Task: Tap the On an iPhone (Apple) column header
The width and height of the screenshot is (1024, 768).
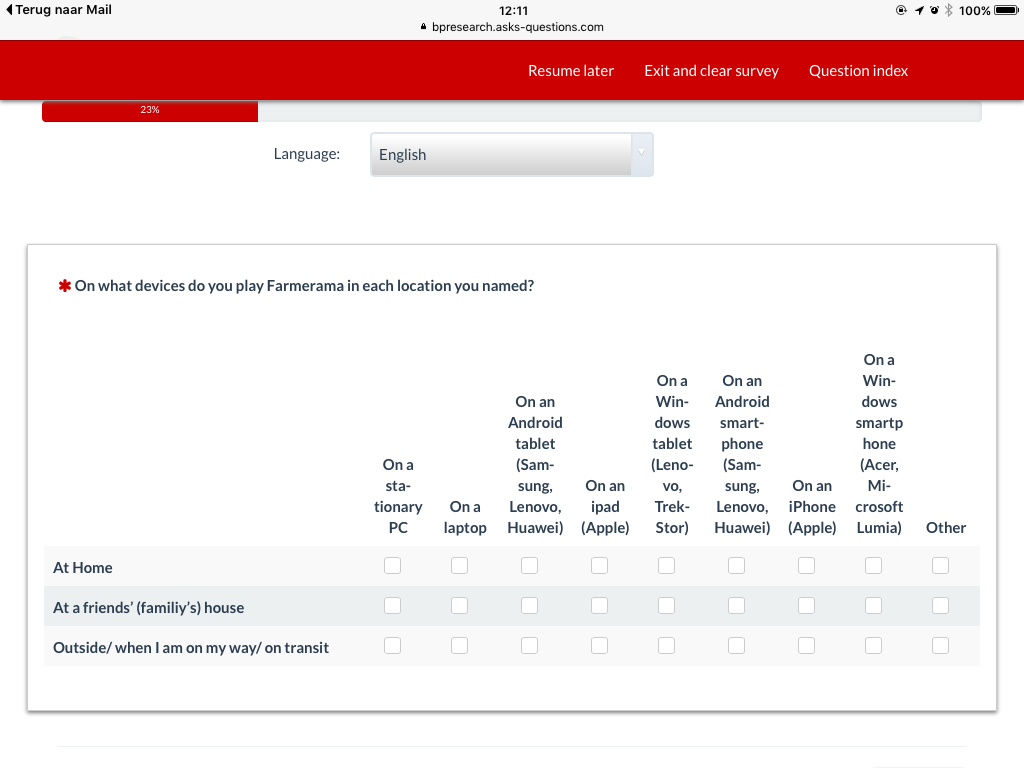Action: (x=812, y=507)
